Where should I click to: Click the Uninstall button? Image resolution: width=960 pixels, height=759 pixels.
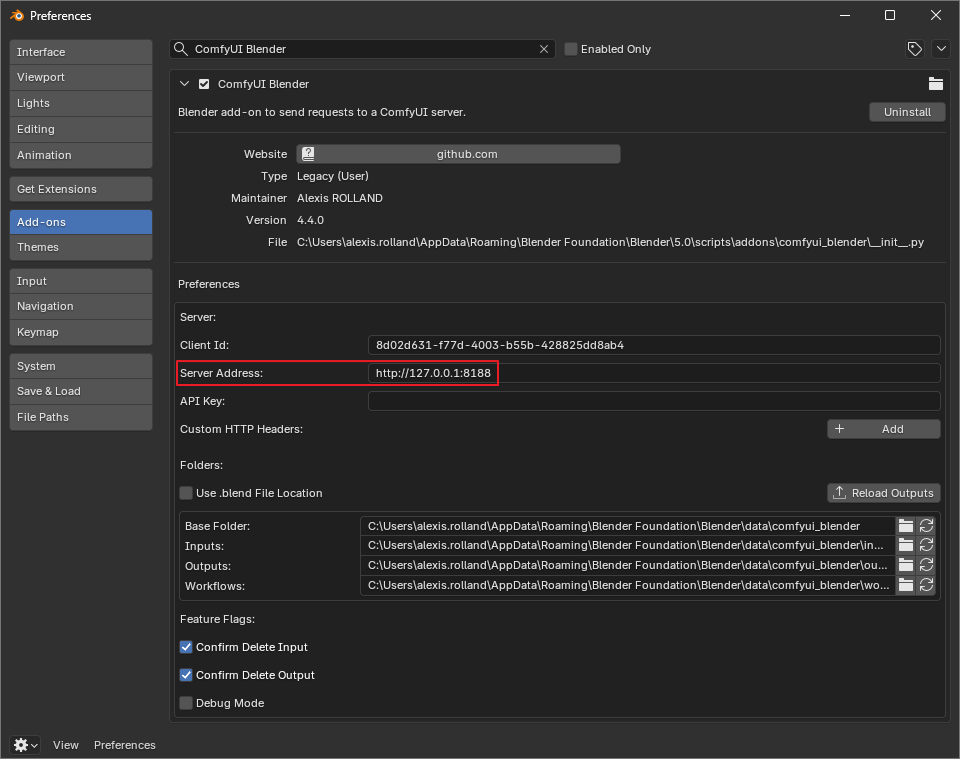[907, 112]
